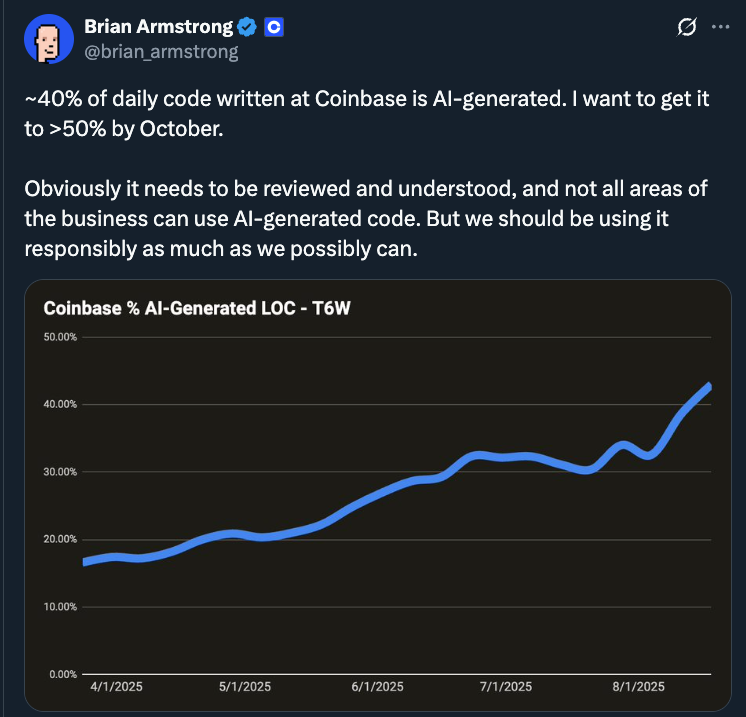This screenshot has width=746, height=717.
Task: Click the 6/1/2025 date label
Action: pos(376,687)
